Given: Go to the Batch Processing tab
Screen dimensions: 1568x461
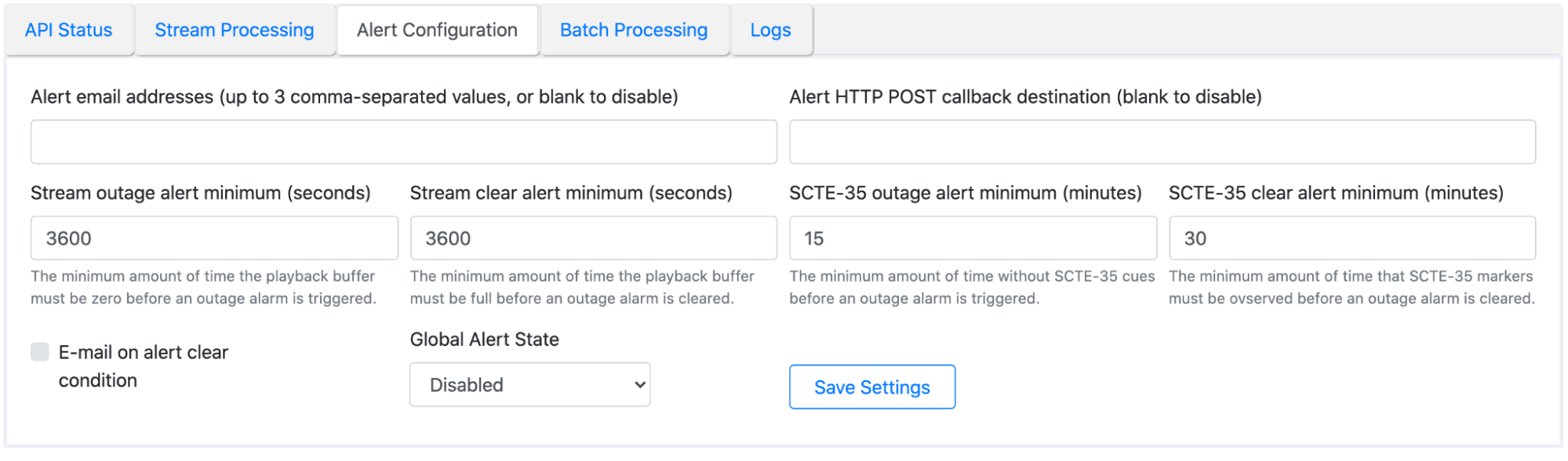Looking at the screenshot, I should point(633,31).
